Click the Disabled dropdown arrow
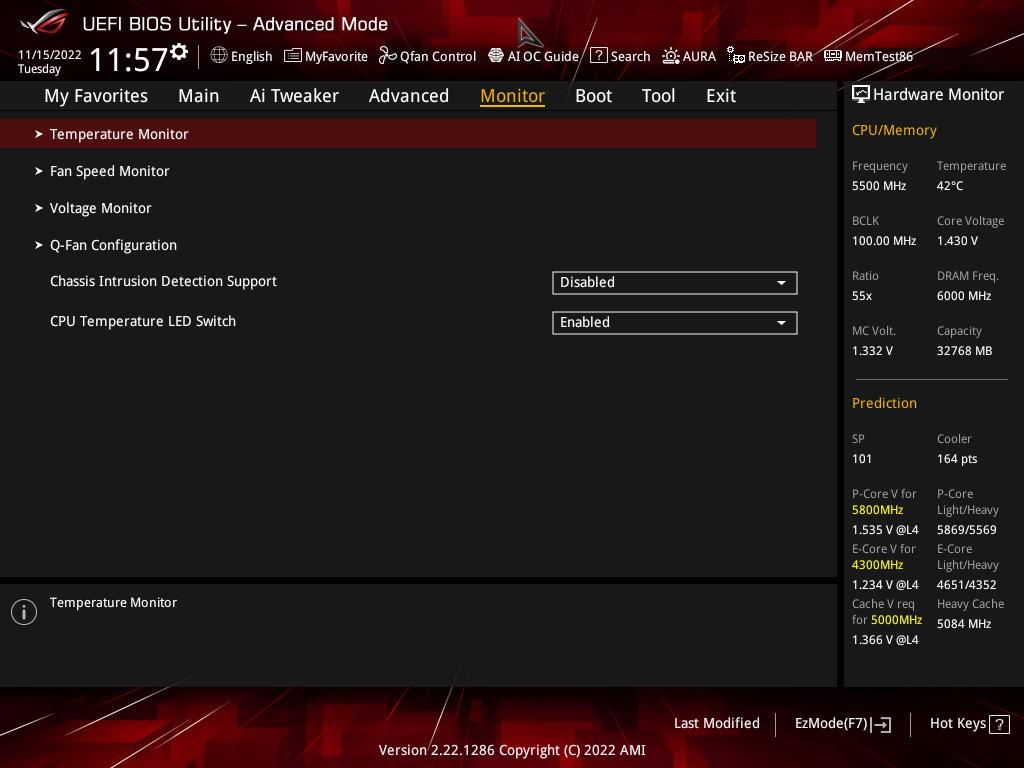Image resolution: width=1024 pixels, height=768 pixels. (781, 283)
